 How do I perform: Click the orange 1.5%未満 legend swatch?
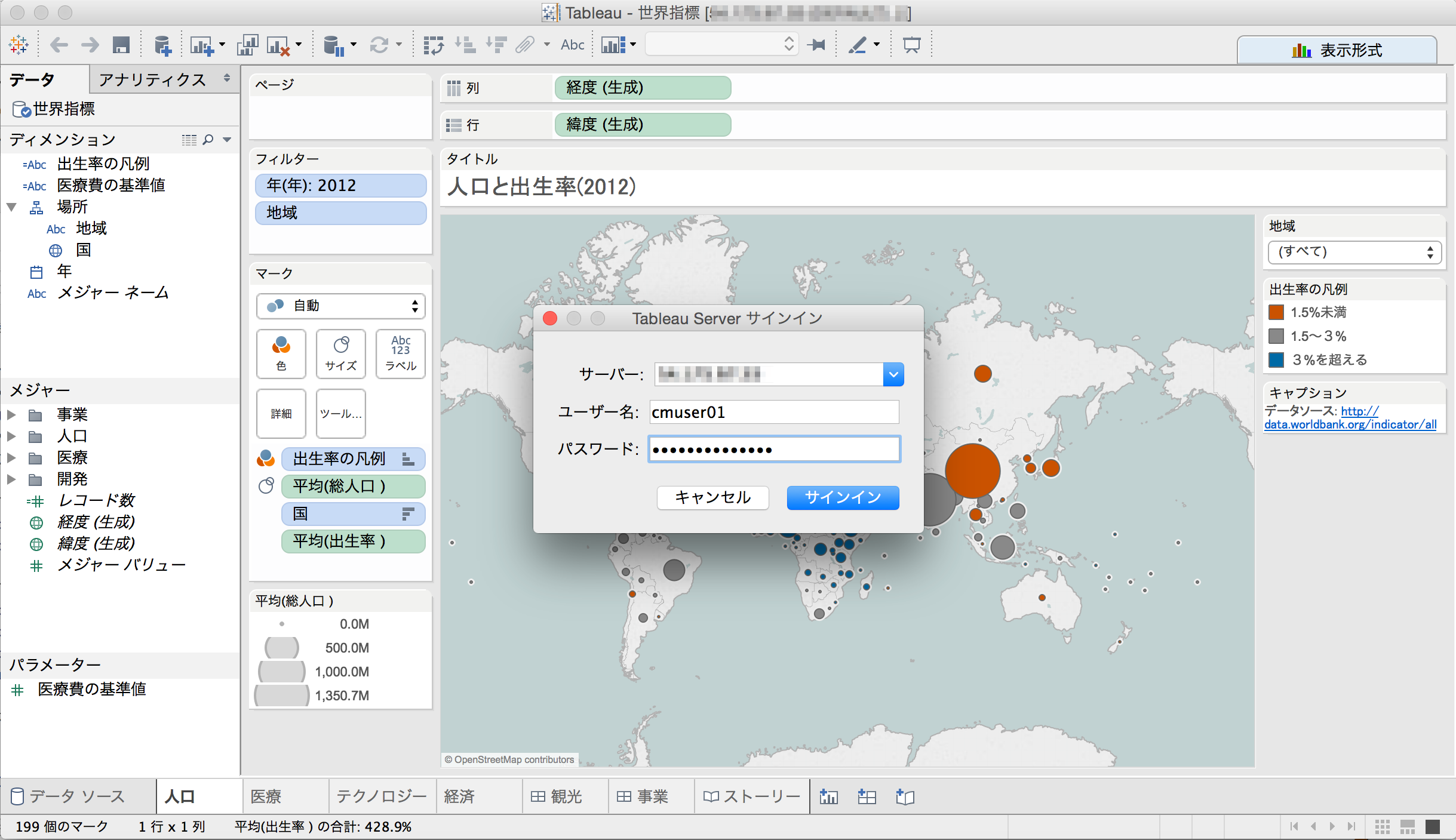[1276, 312]
